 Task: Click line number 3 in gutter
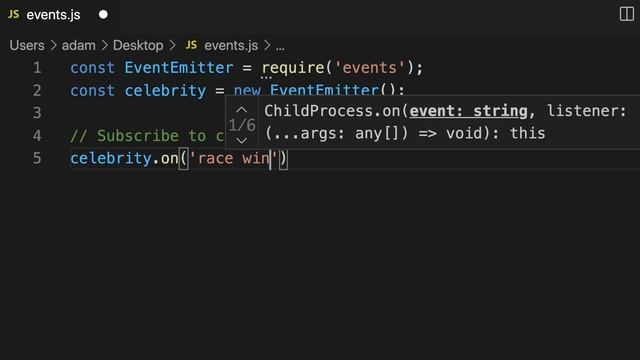coord(37,113)
